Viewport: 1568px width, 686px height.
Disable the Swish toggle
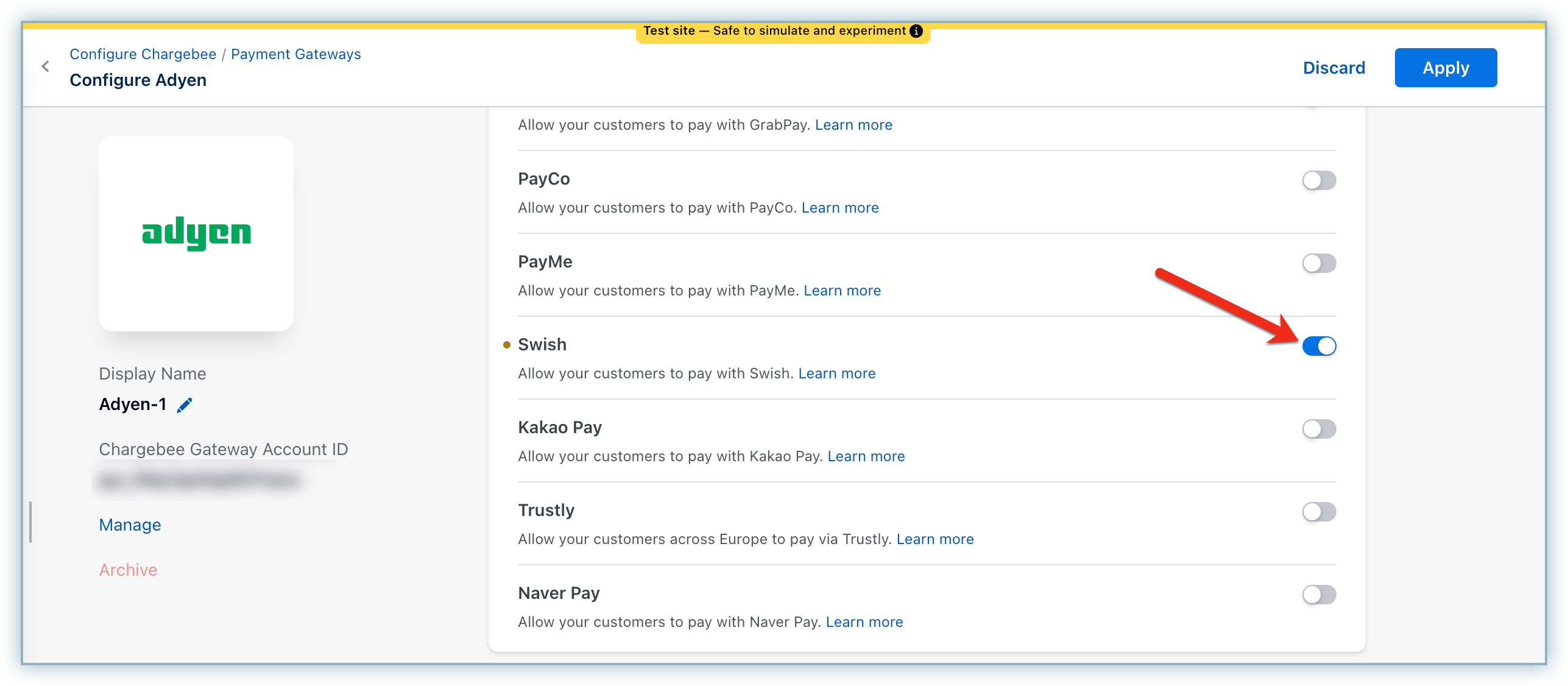click(x=1319, y=346)
